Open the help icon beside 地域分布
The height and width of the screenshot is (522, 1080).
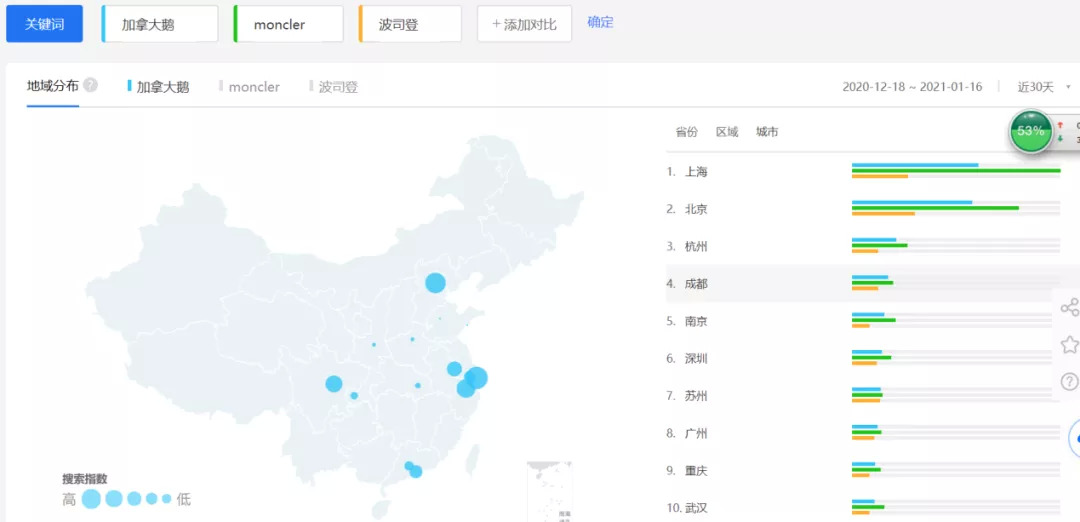pos(90,85)
